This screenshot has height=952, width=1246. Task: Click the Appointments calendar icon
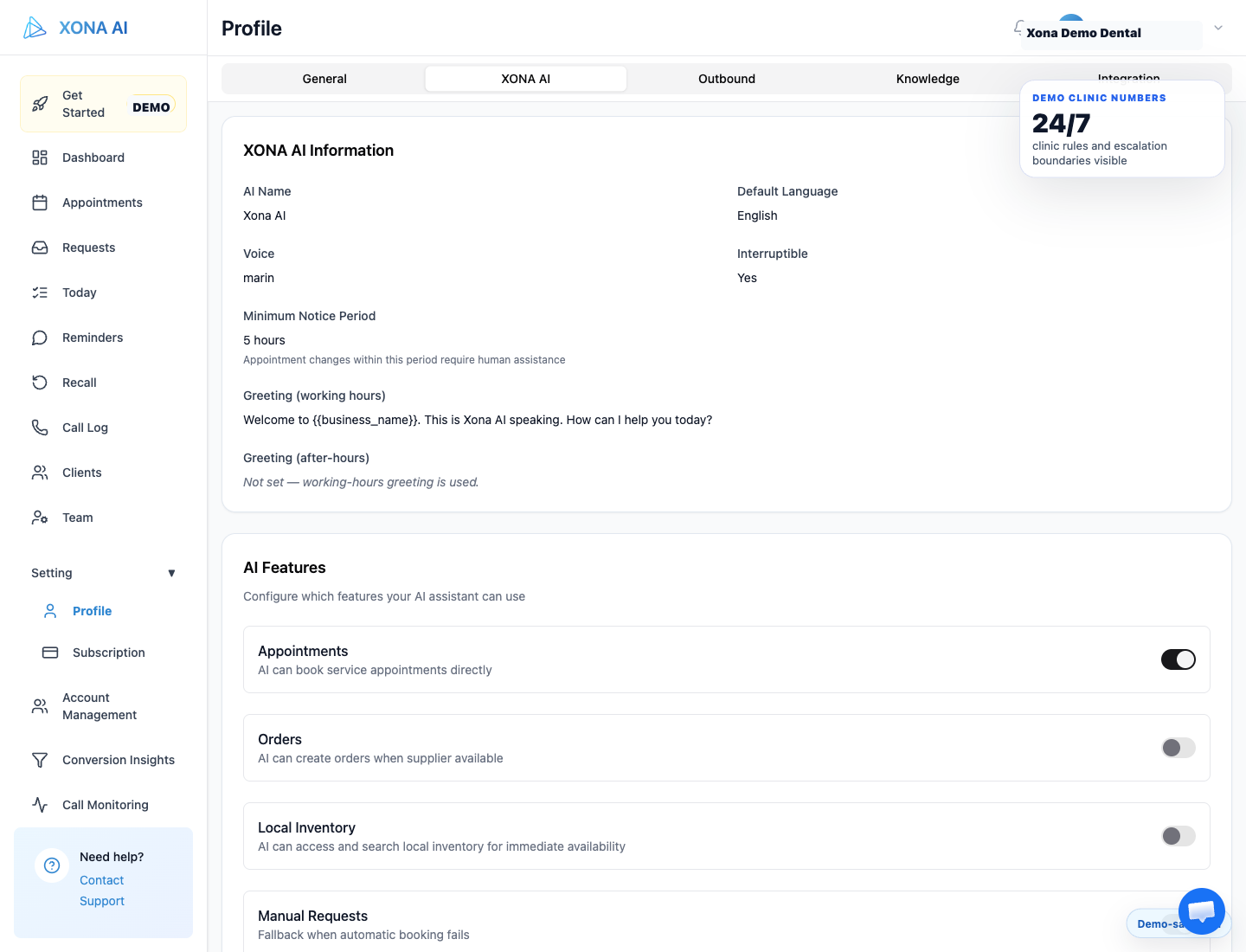40,203
